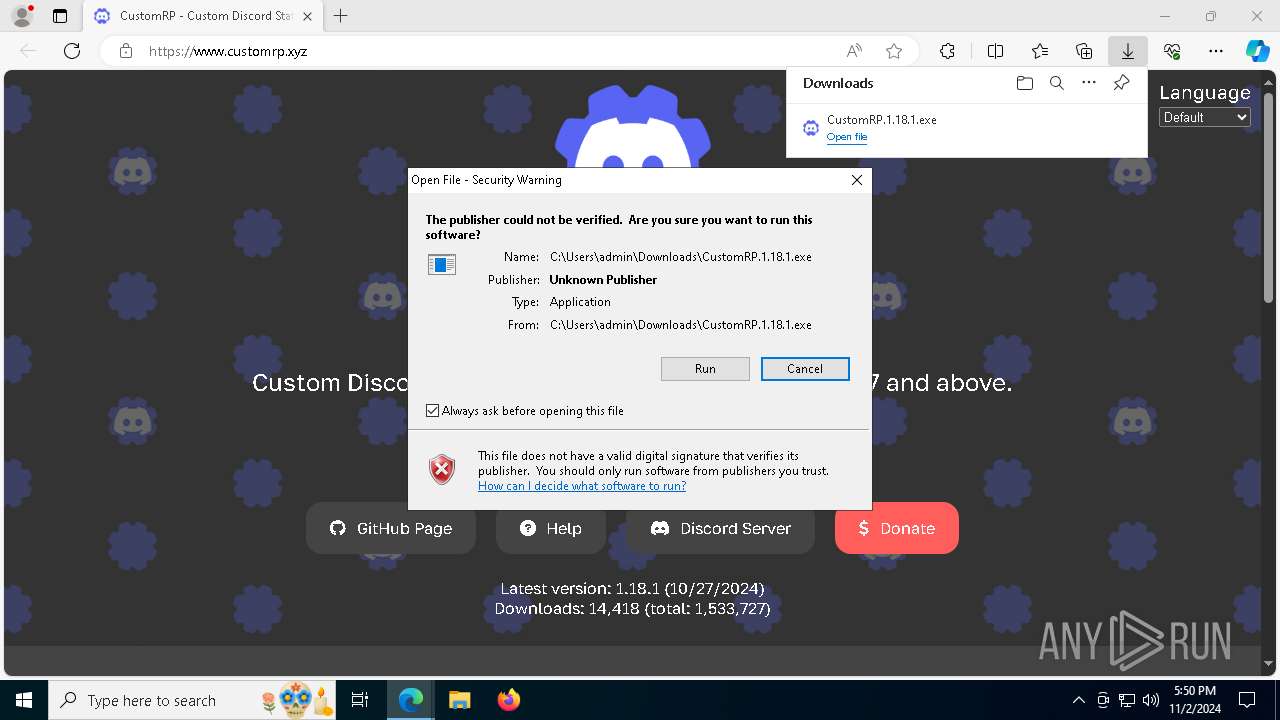The width and height of the screenshot is (1280, 720).
Task: Open the Collections icon
Action: pos(1084,51)
